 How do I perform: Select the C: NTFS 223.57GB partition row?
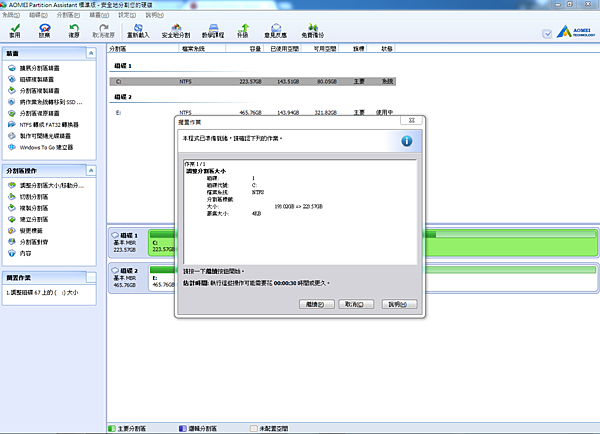click(253, 81)
